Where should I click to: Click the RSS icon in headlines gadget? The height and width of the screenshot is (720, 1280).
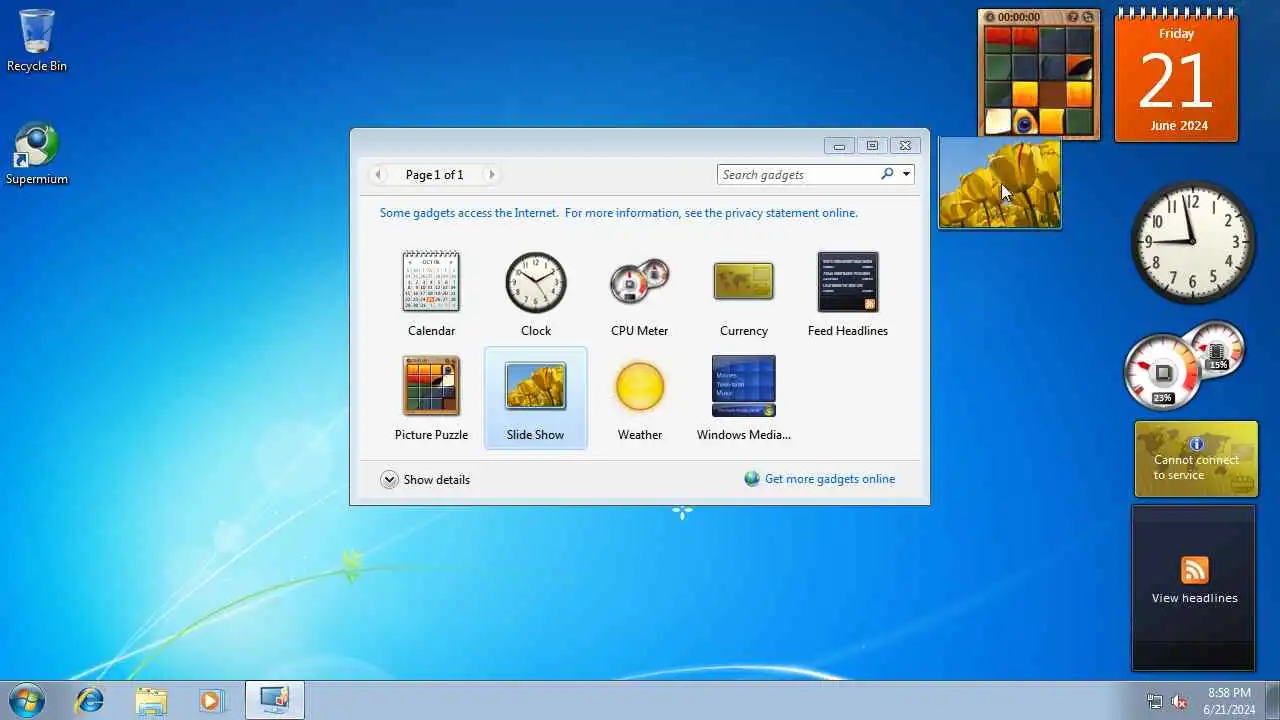(x=1194, y=570)
